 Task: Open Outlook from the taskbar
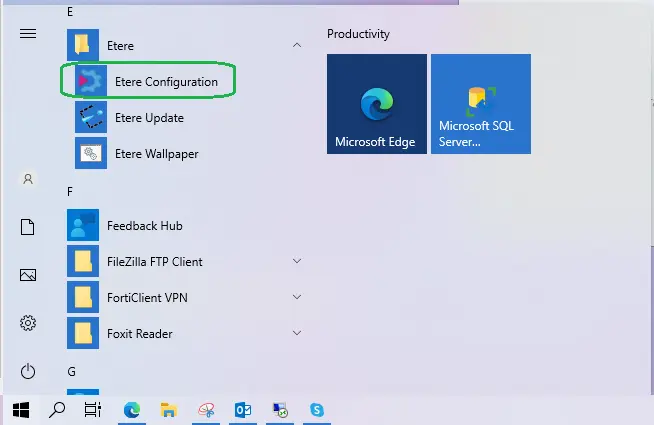tap(243, 410)
